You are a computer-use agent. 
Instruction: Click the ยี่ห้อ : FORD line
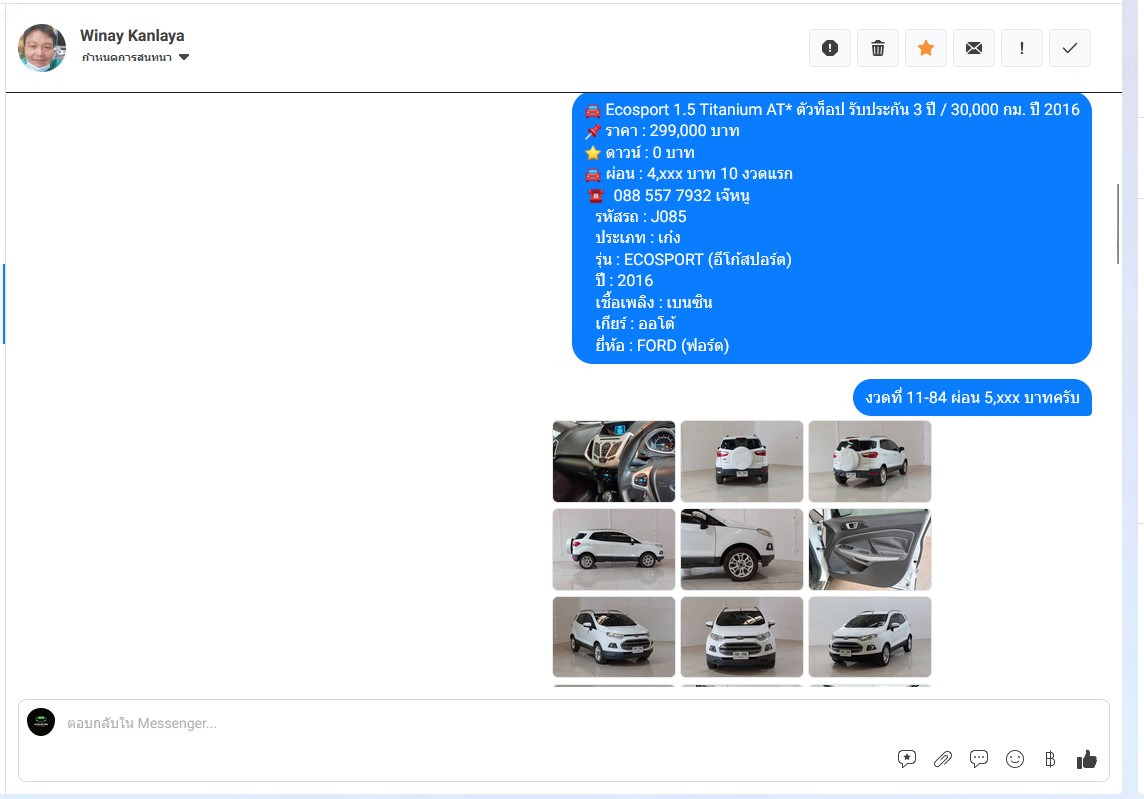click(x=662, y=345)
